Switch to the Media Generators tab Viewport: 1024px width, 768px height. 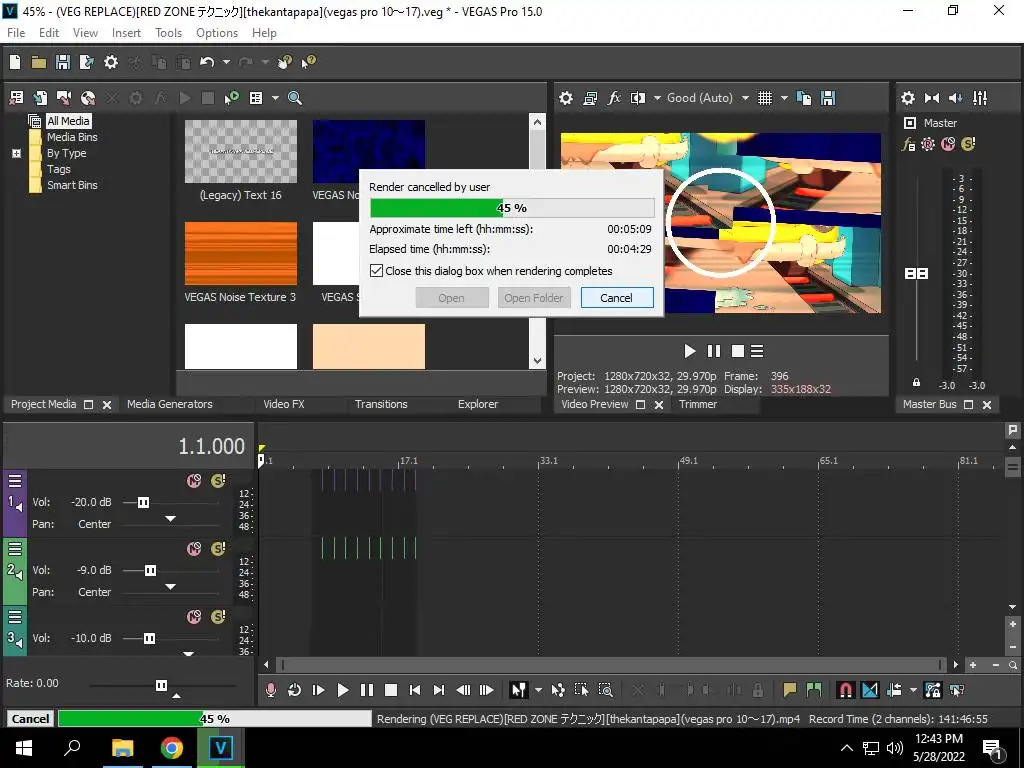(170, 404)
